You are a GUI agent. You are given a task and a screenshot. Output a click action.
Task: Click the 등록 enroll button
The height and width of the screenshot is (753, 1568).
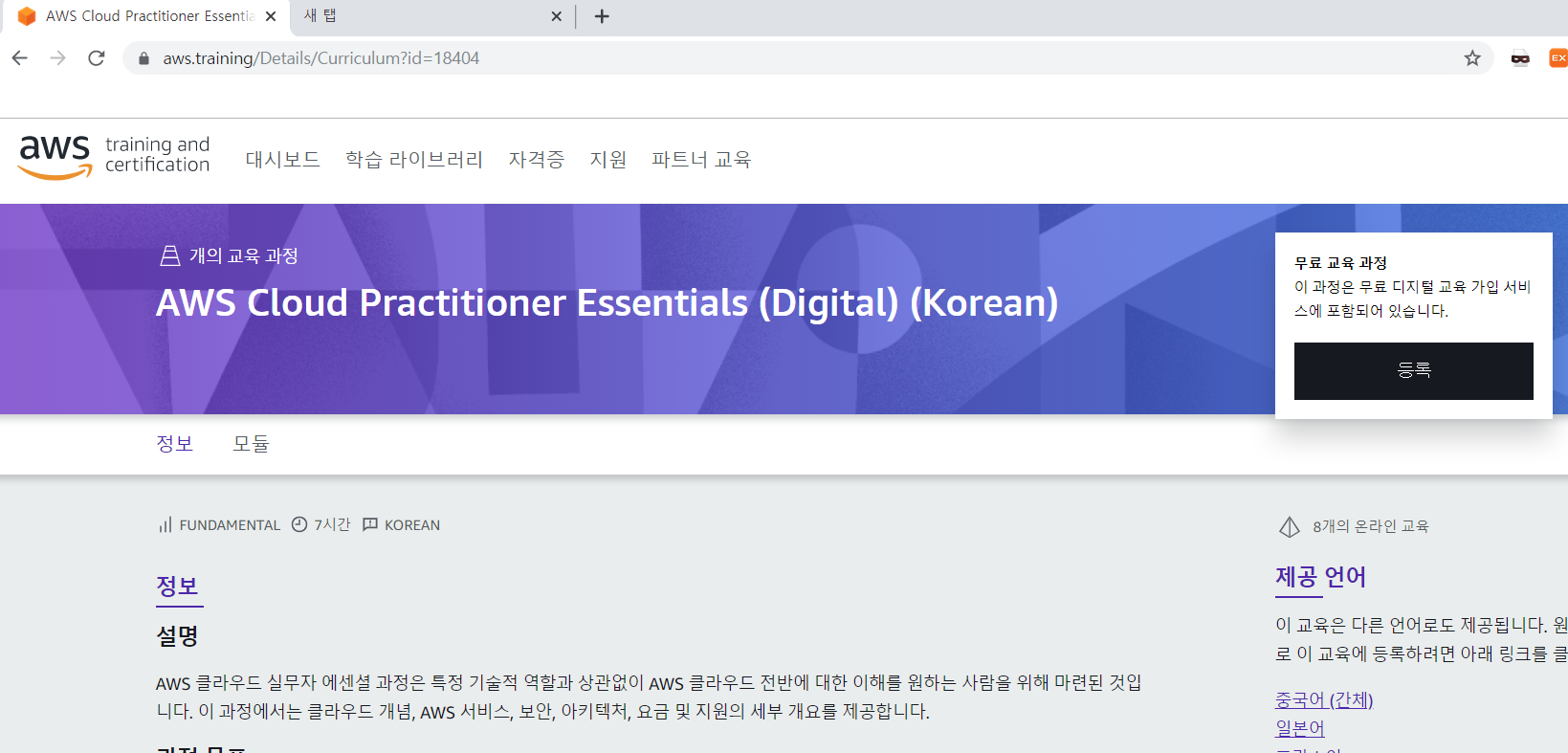click(1413, 371)
